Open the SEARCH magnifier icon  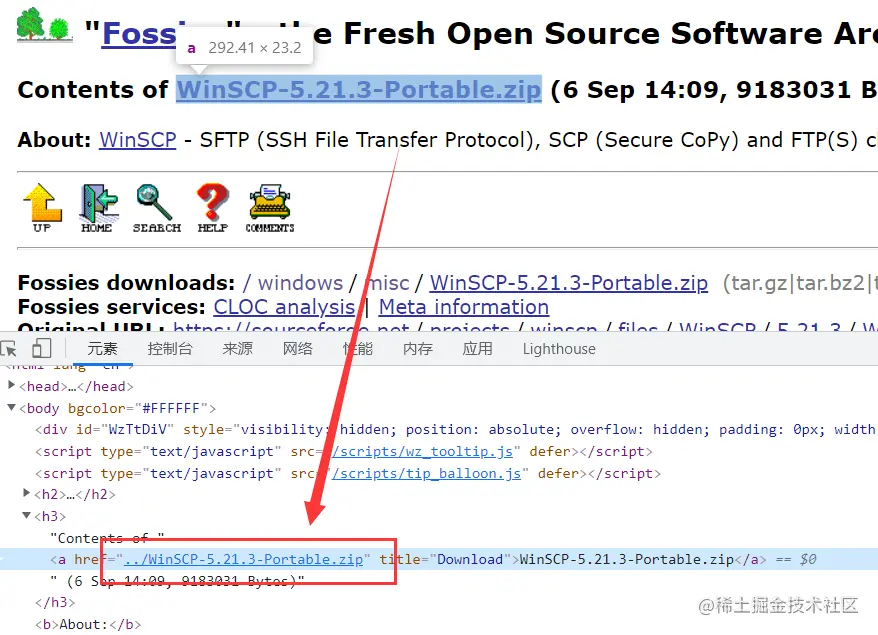point(156,208)
